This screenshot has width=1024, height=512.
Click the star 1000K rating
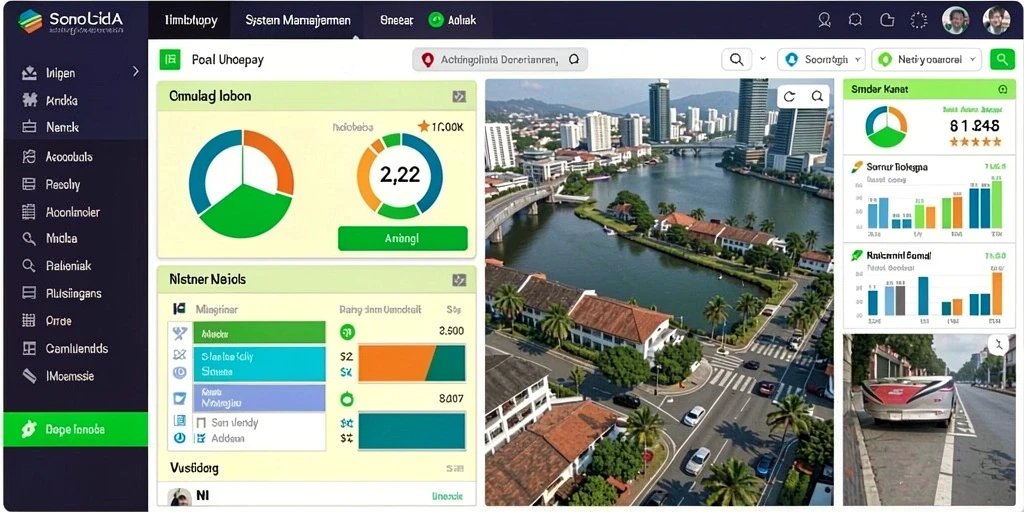440,127
